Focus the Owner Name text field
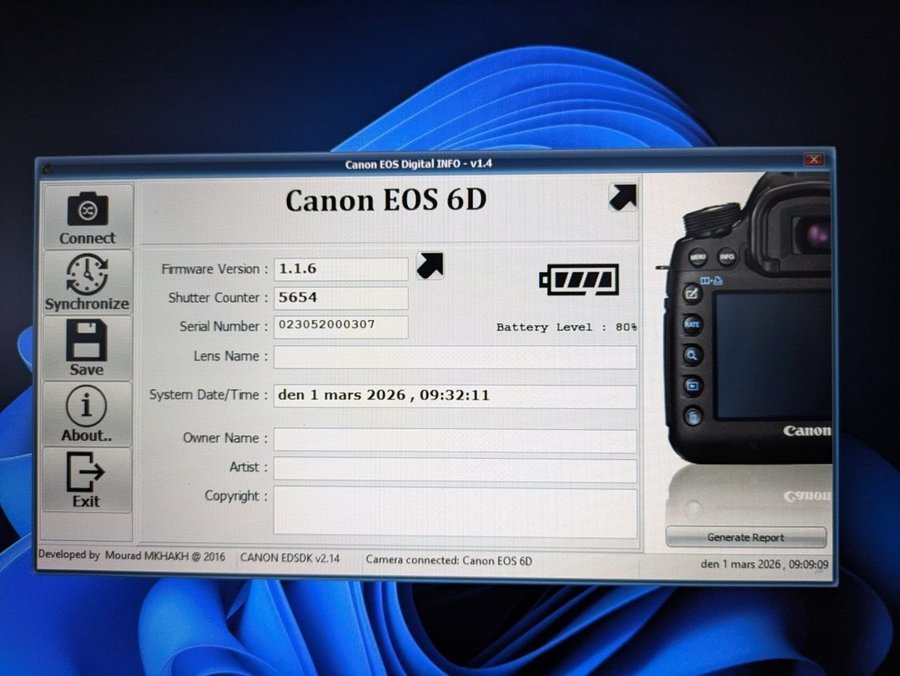The image size is (900, 676). pyautogui.click(x=455, y=440)
